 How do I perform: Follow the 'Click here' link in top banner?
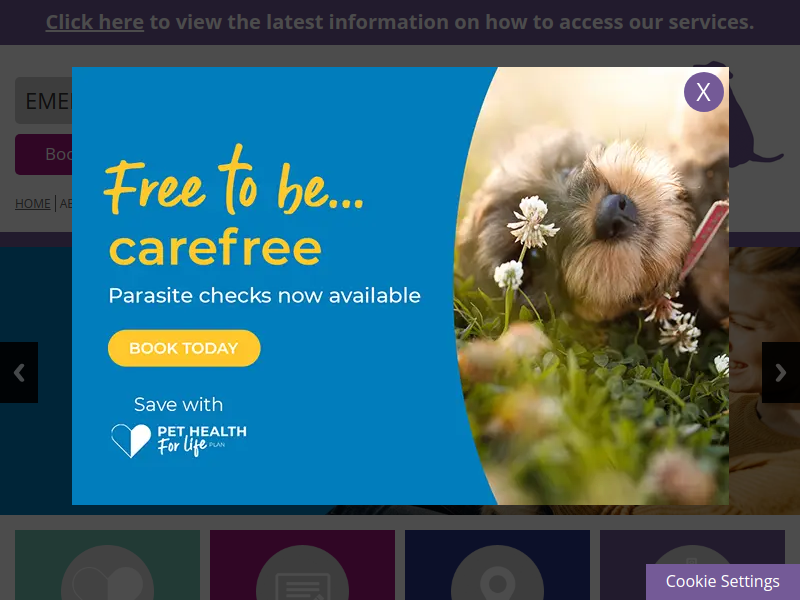[x=95, y=22]
